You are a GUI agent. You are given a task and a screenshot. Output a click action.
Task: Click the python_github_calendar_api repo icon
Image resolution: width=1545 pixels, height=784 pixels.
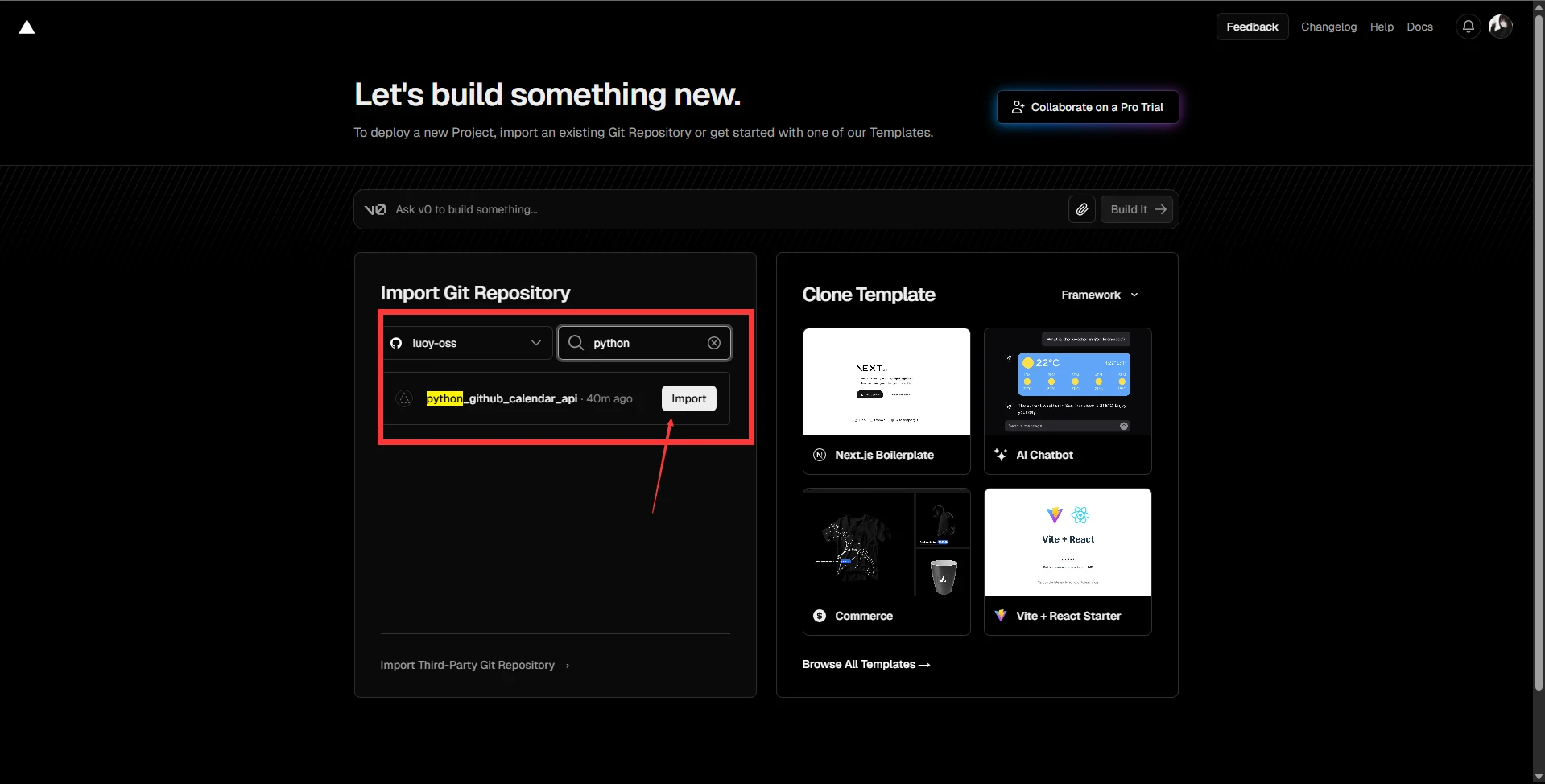(404, 398)
